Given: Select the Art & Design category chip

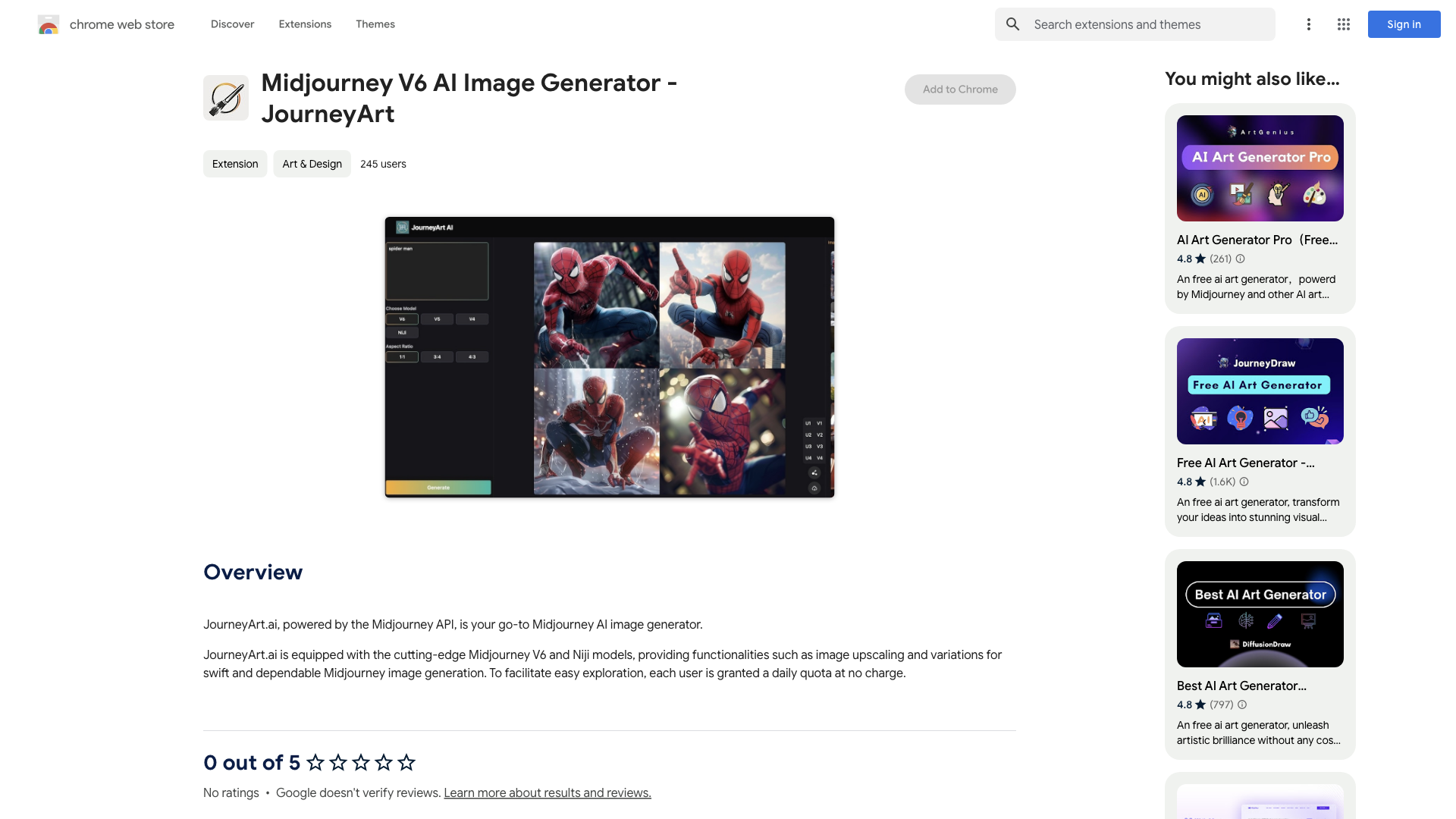Looking at the screenshot, I should (312, 164).
